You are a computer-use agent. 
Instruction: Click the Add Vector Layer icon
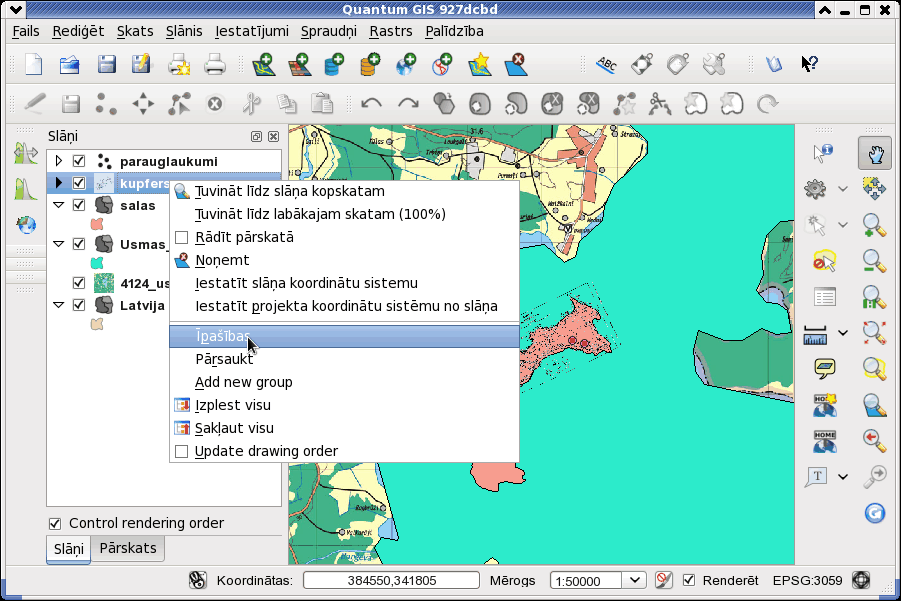tap(264, 64)
